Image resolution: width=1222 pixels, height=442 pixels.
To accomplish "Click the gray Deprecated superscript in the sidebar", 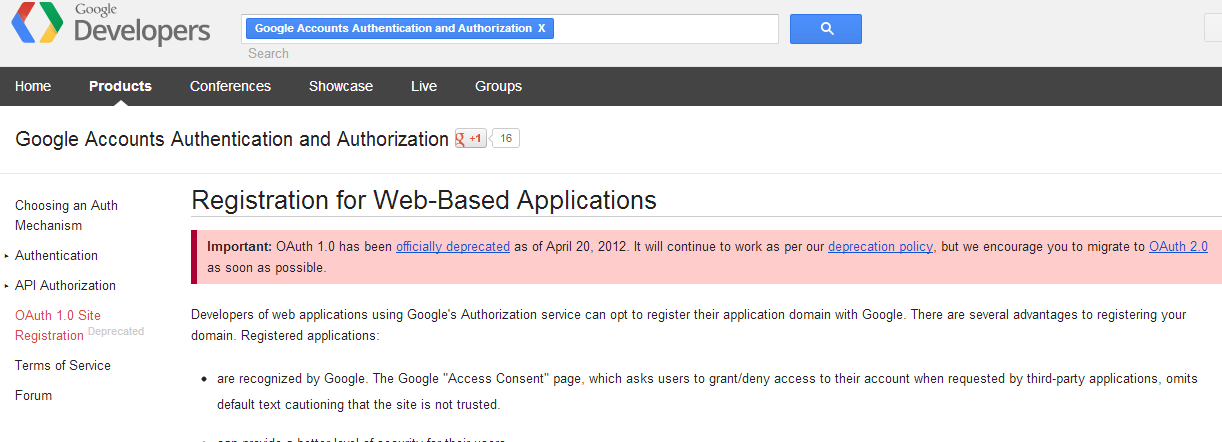I will click(116, 331).
